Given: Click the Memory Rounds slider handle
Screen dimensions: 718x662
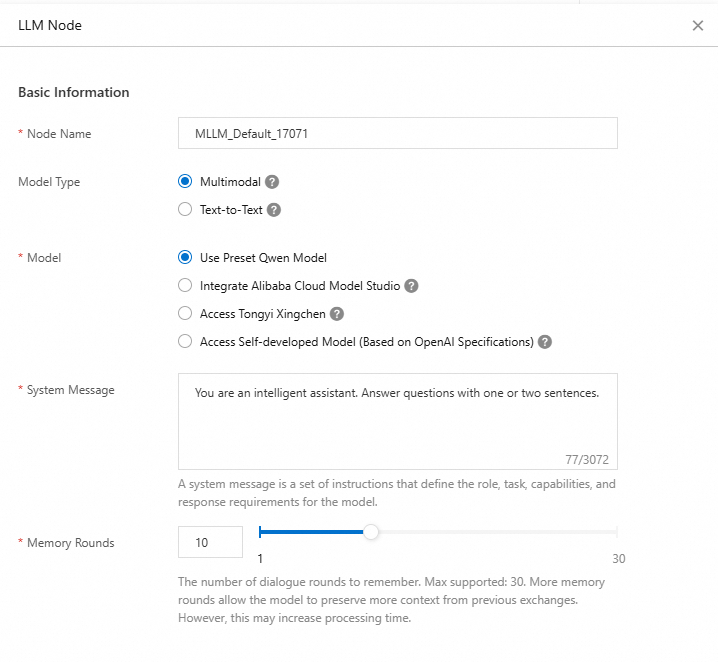Looking at the screenshot, I should pyautogui.click(x=371, y=532).
